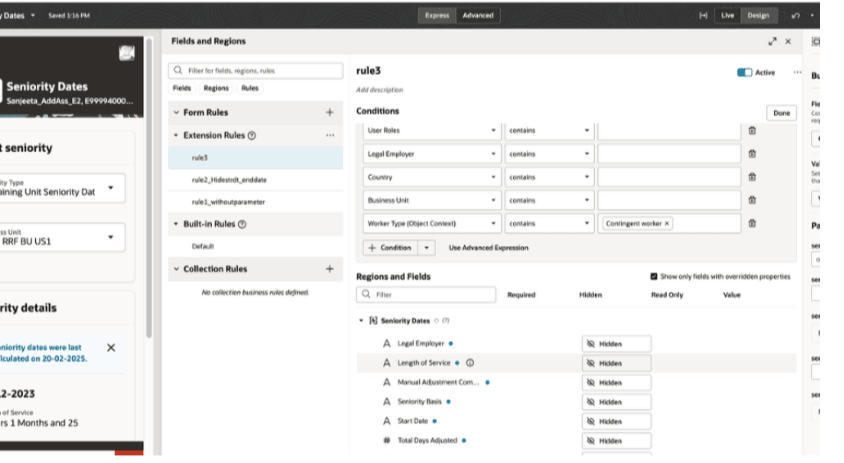Select rule1_withoutparameter rule
This screenshot has height=463, width=844.
point(256,202)
